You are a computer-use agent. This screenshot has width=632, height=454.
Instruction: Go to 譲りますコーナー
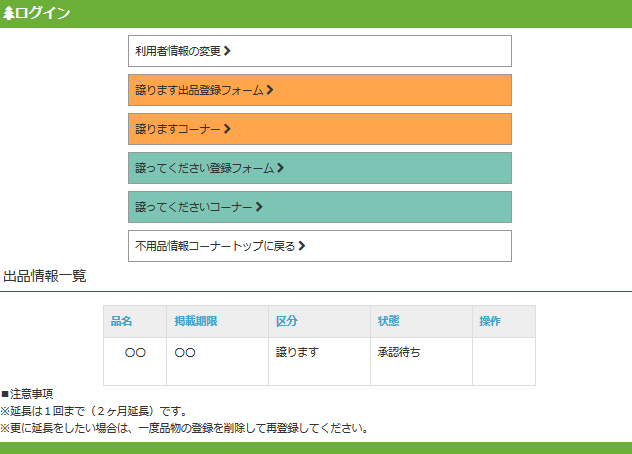(178, 129)
